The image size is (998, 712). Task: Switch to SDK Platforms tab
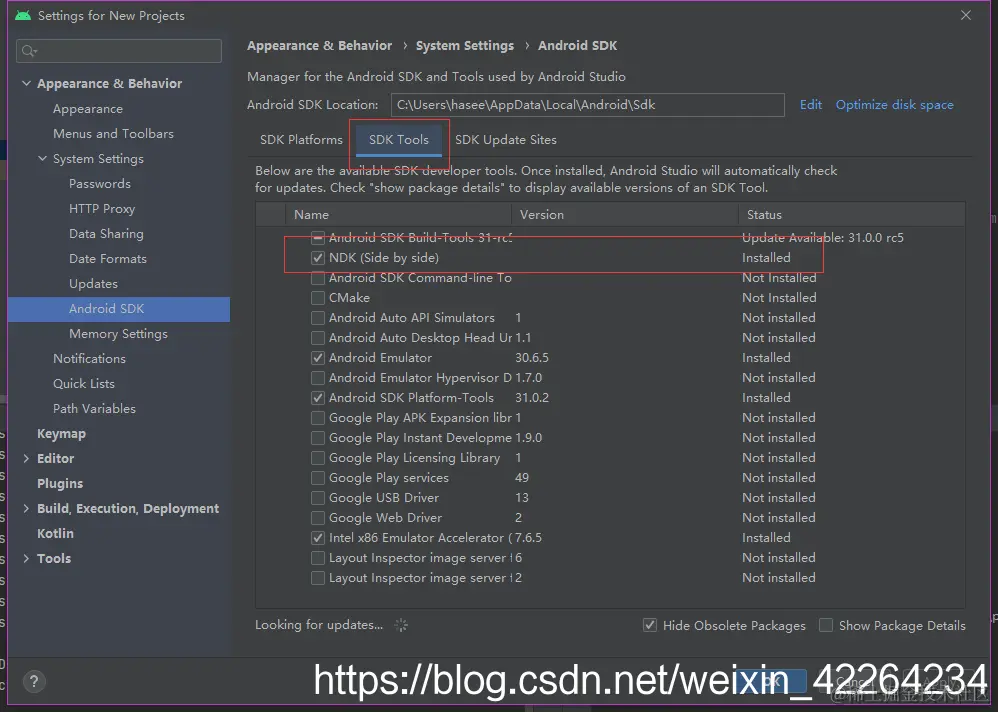[301, 139]
